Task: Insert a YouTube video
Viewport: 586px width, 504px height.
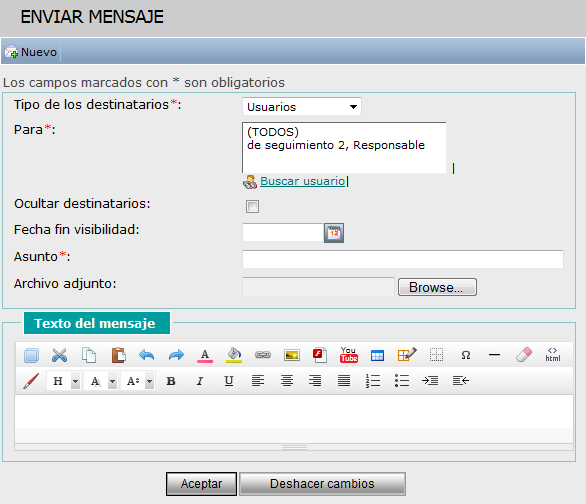Action: coord(349,355)
